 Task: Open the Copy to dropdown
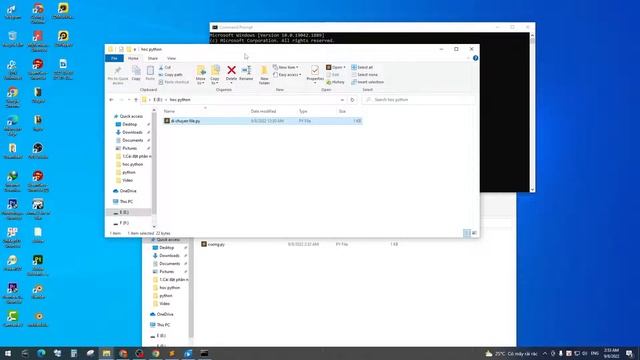[215, 75]
